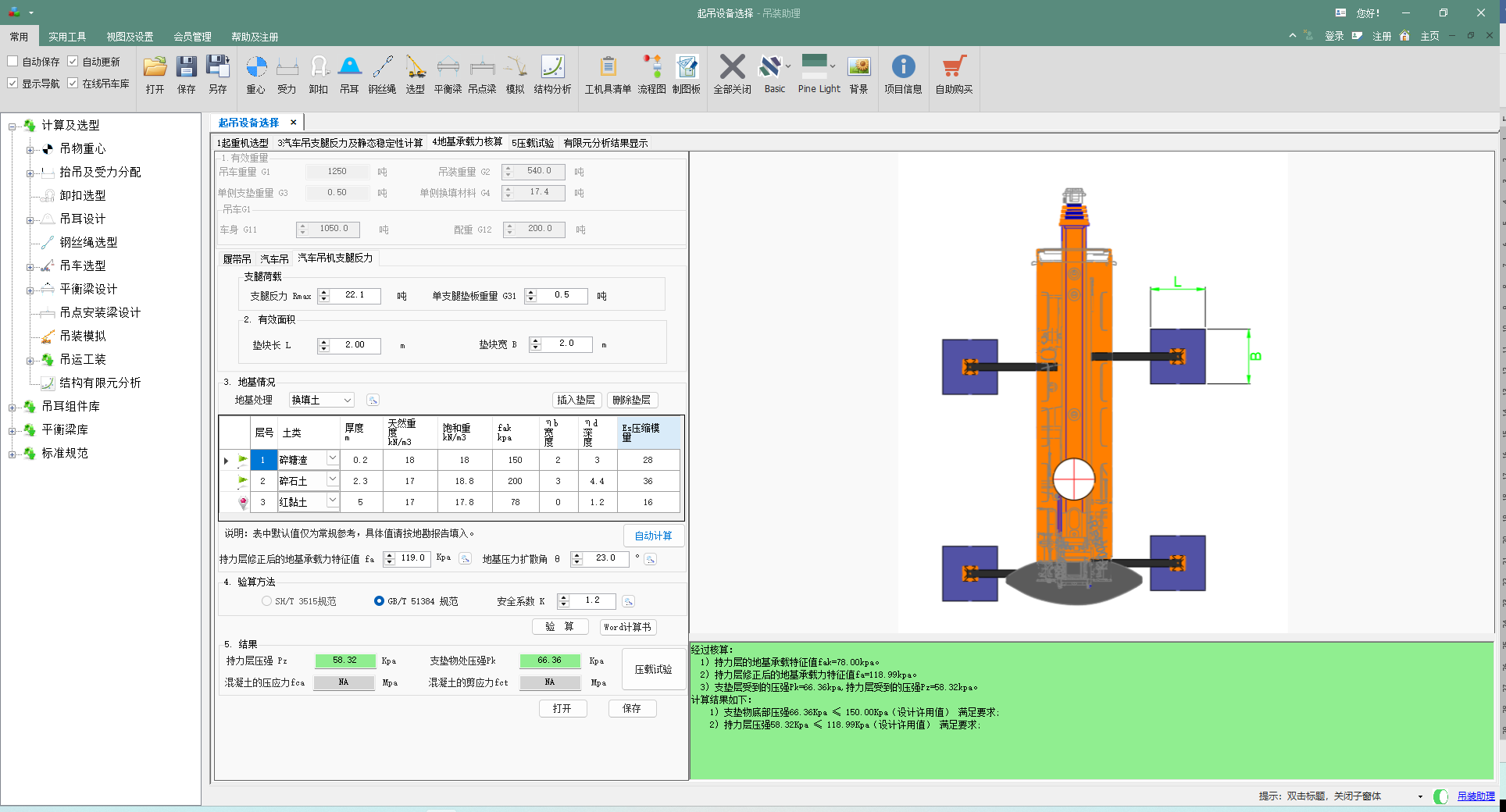Click the 保存 (save) disk toolbar icon
This screenshot has height=812, width=1506.
[186, 67]
